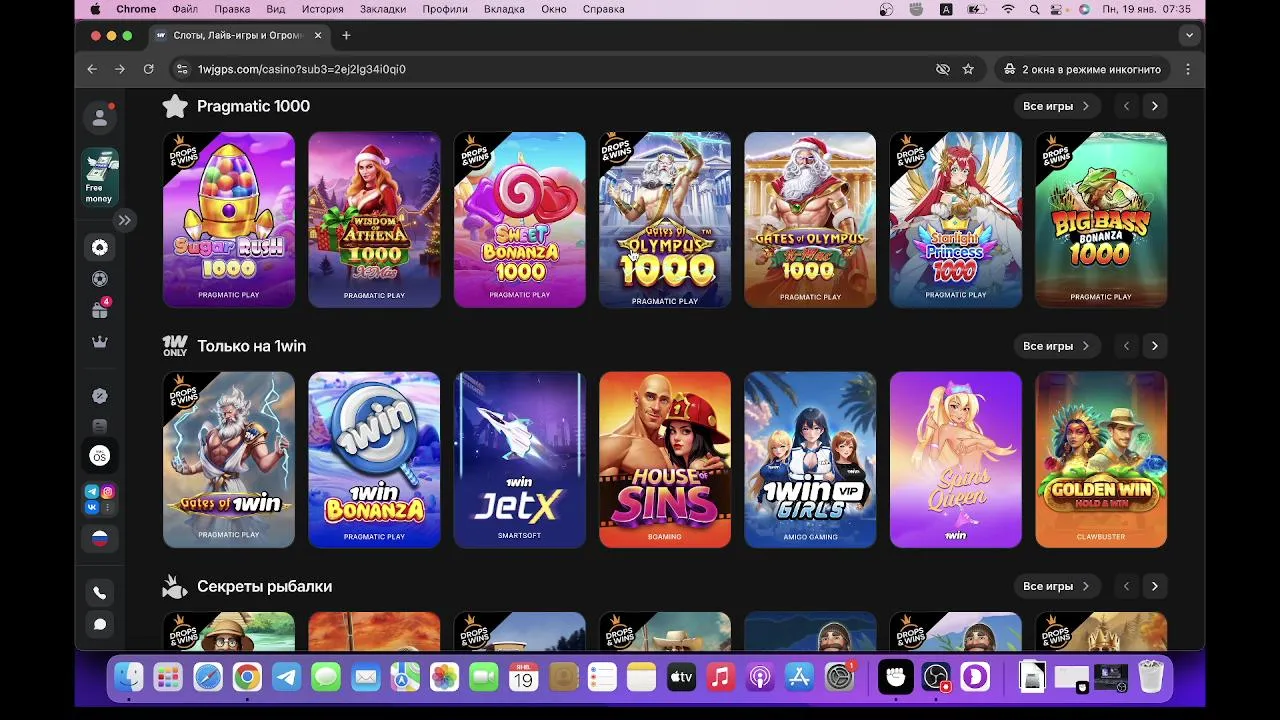Click the Free money sidebar tile

(100, 178)
